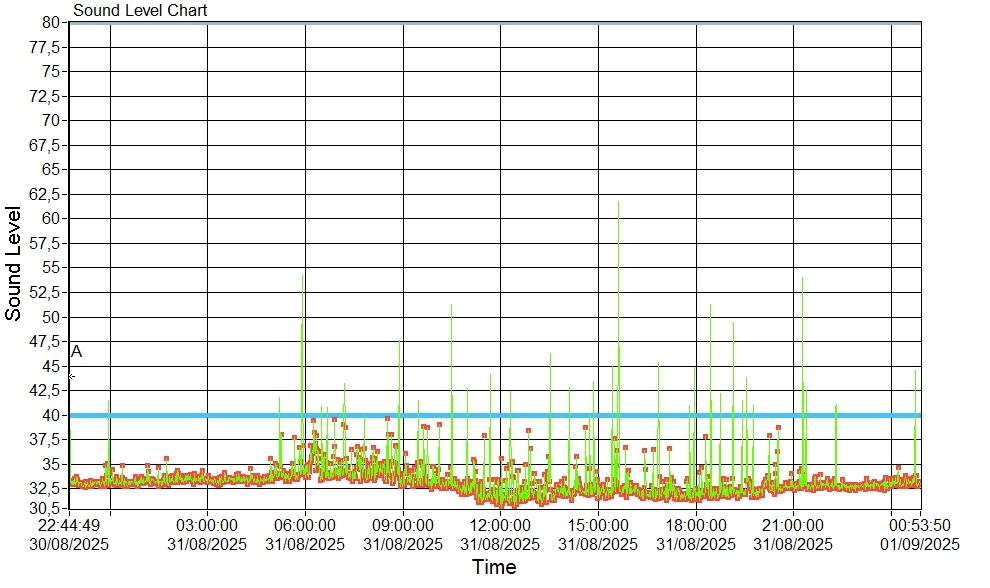Click the 15:00:00 x-axis tick label
Screen dimensions: 990x588
pyautogui.click(x=598, y=525)
